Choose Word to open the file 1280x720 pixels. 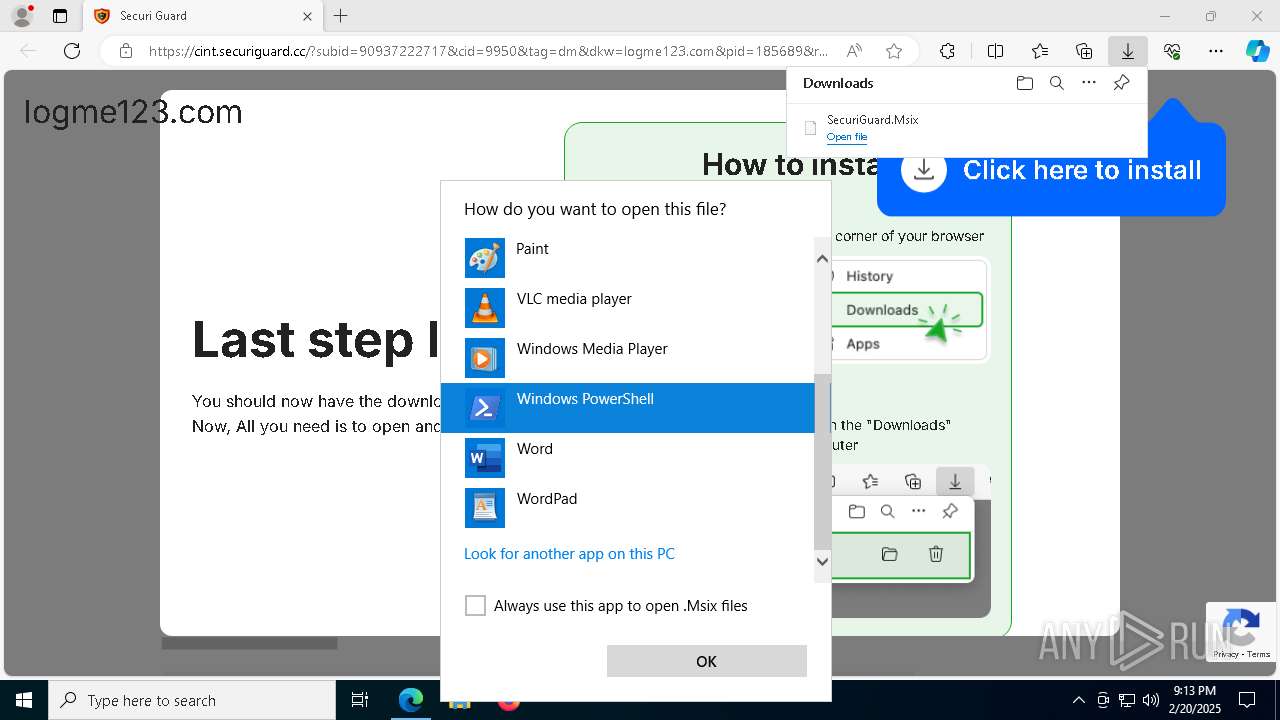(x=628, y=458)
